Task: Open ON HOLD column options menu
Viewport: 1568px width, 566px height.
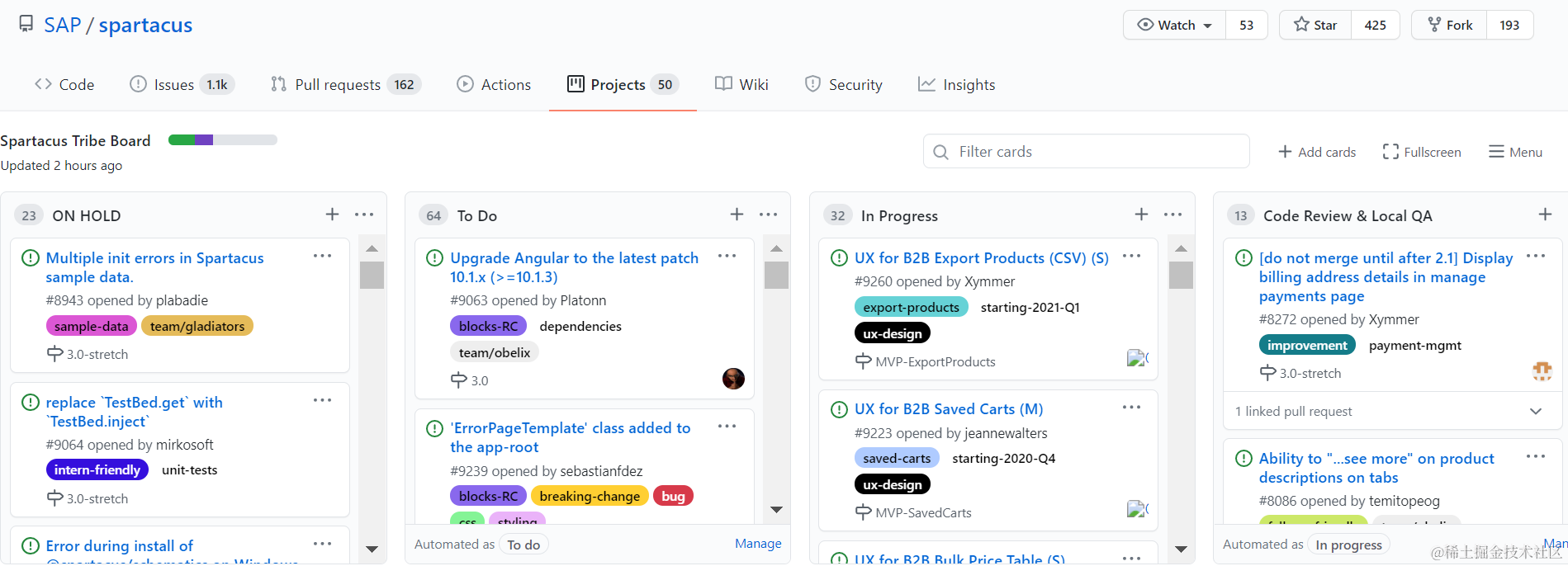Action: pos(364,215)
